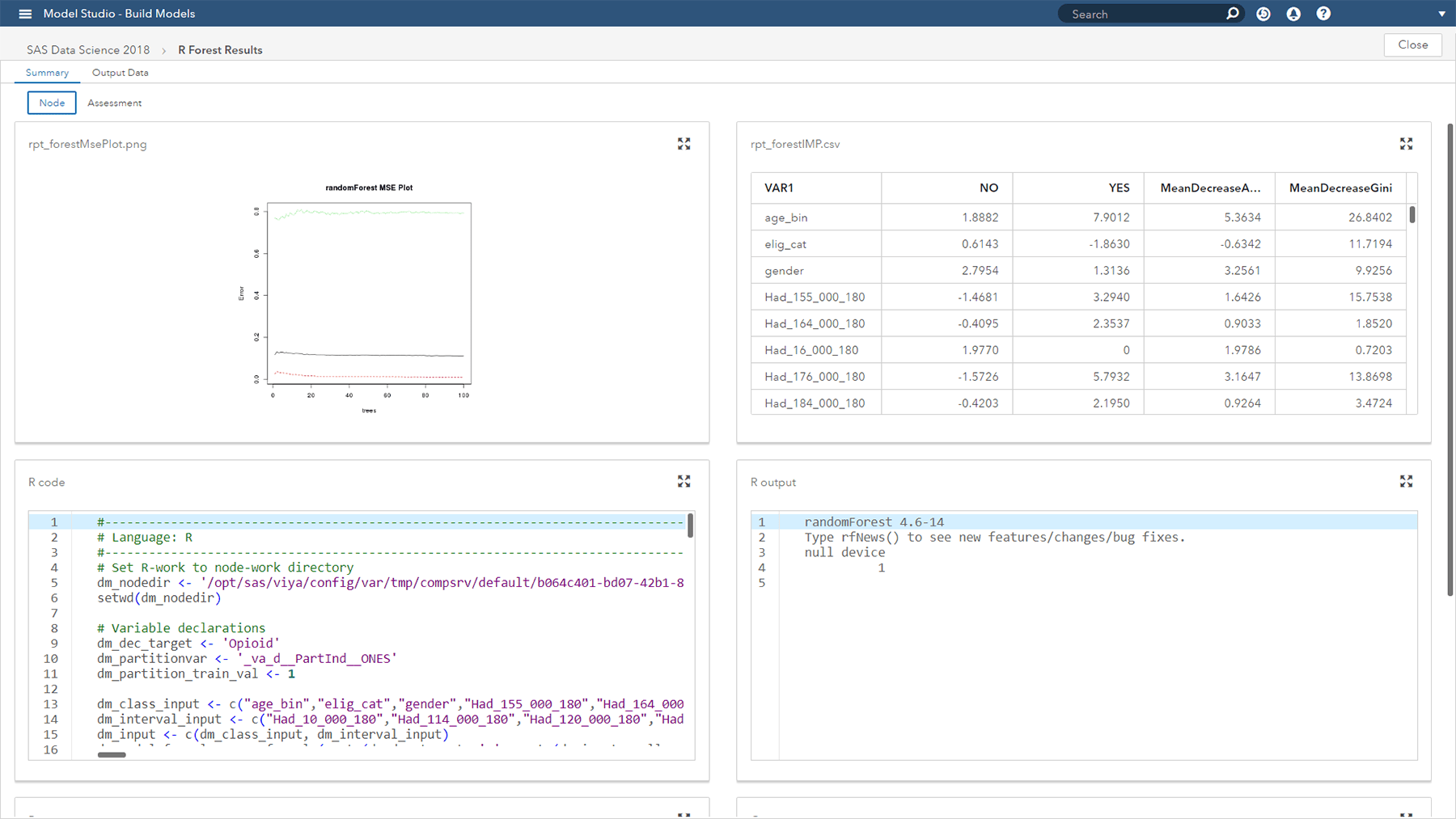The width and height of the screenshot is (1456, 819).
Task: Click the R code vertical scrollbar
Action: pos(690,526)
